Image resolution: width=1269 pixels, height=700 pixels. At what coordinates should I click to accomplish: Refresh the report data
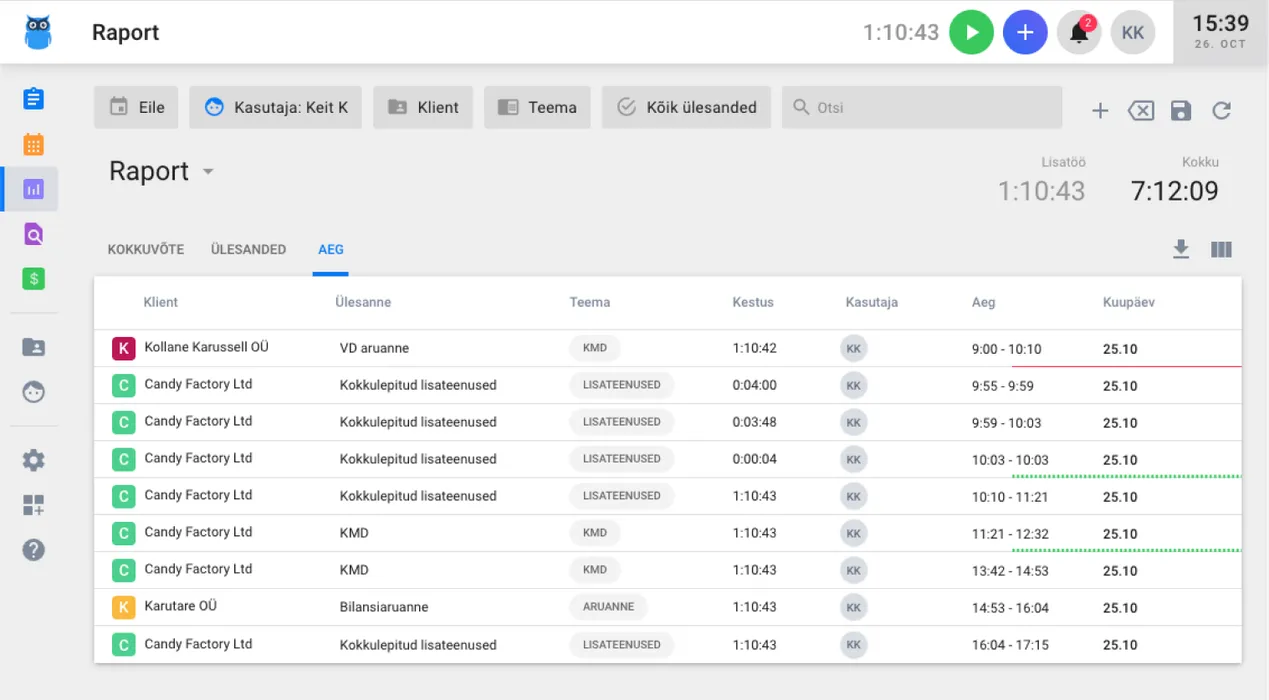pyautogui.click(x=1221, y=111)
